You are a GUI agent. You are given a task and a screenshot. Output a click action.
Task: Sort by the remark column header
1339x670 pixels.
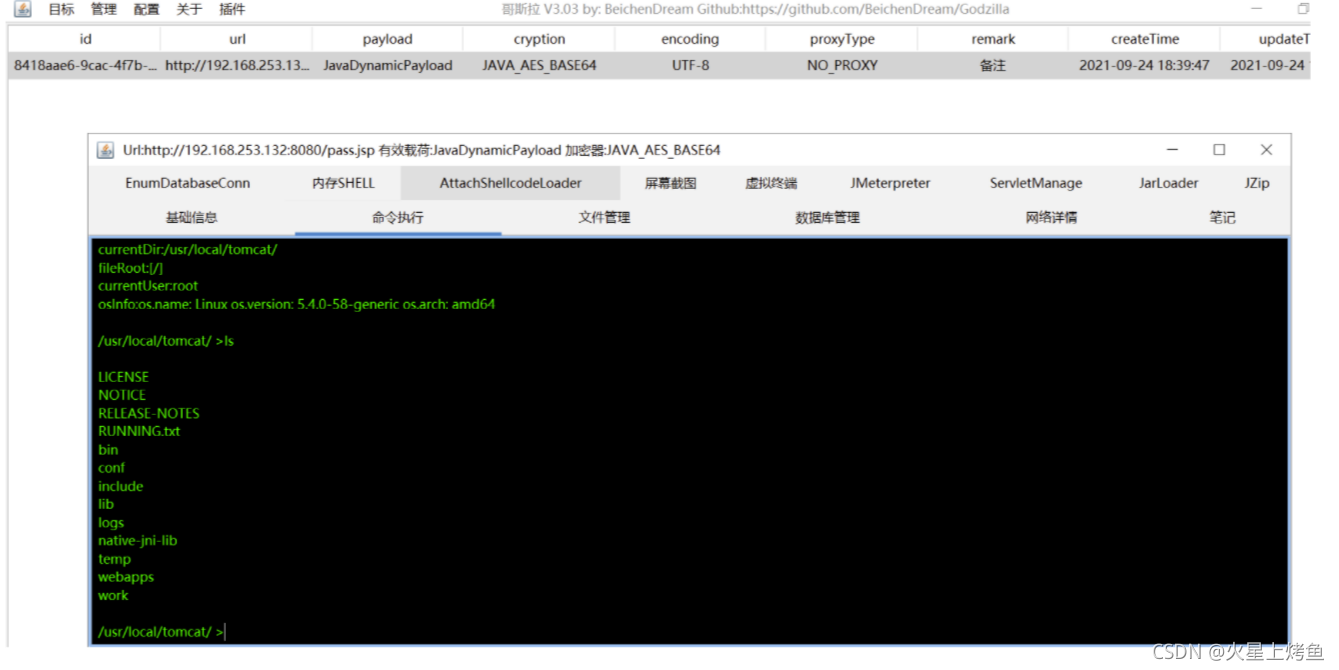point(993,39)
